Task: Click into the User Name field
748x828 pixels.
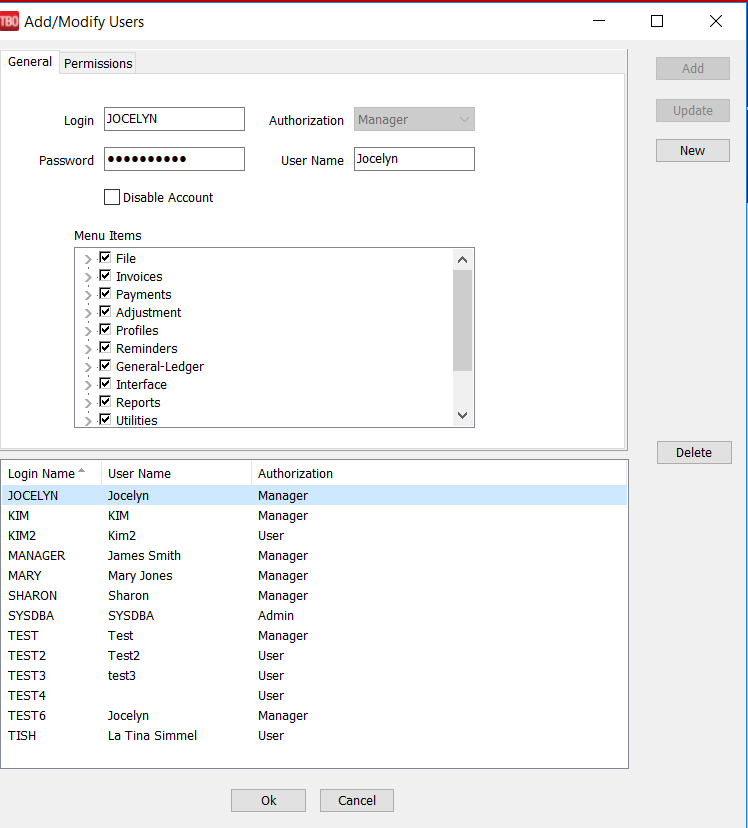Action: pyautogui.click(x=414, y=159)
